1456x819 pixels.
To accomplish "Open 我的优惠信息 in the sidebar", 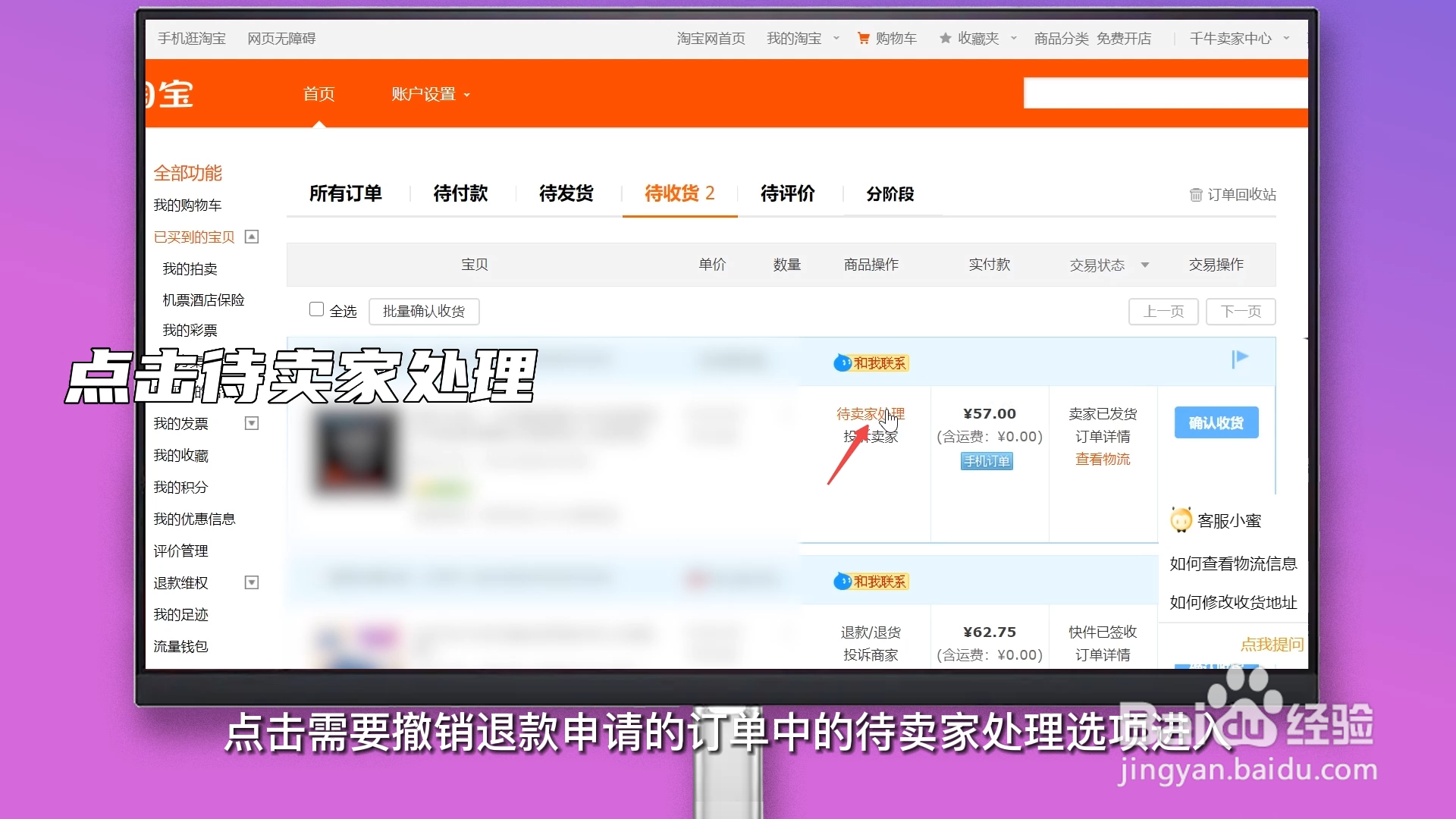I will tap(194, 519).
